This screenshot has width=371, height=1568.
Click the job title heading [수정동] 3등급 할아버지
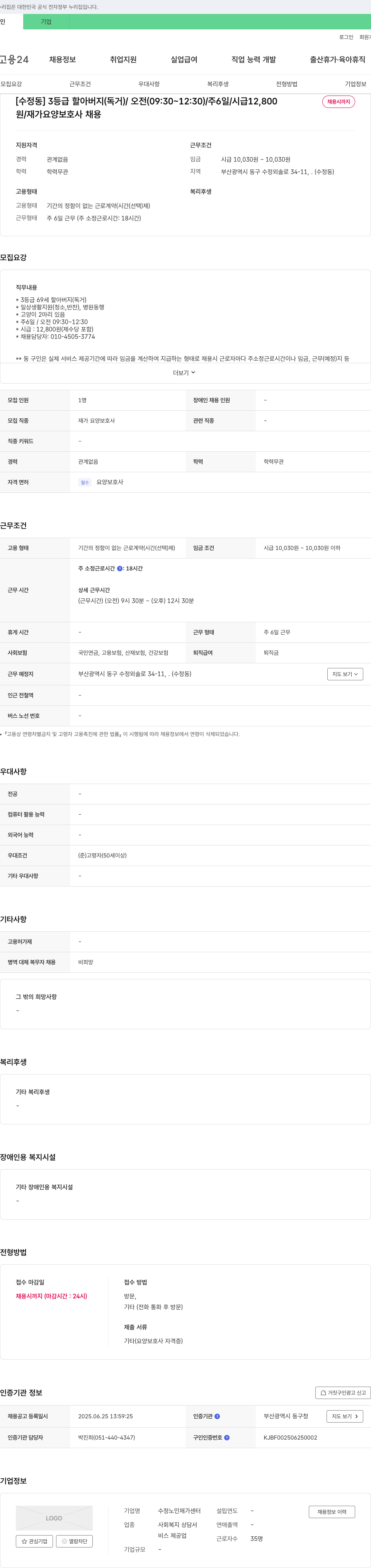pos(146,108)
